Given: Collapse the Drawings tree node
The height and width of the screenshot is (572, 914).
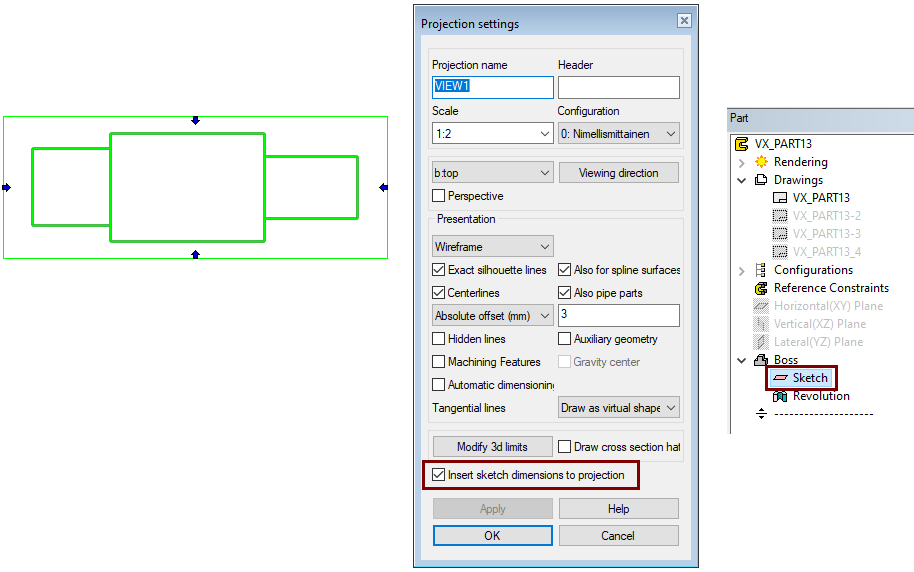Looking at the screenshot, I should coord(741,180).
